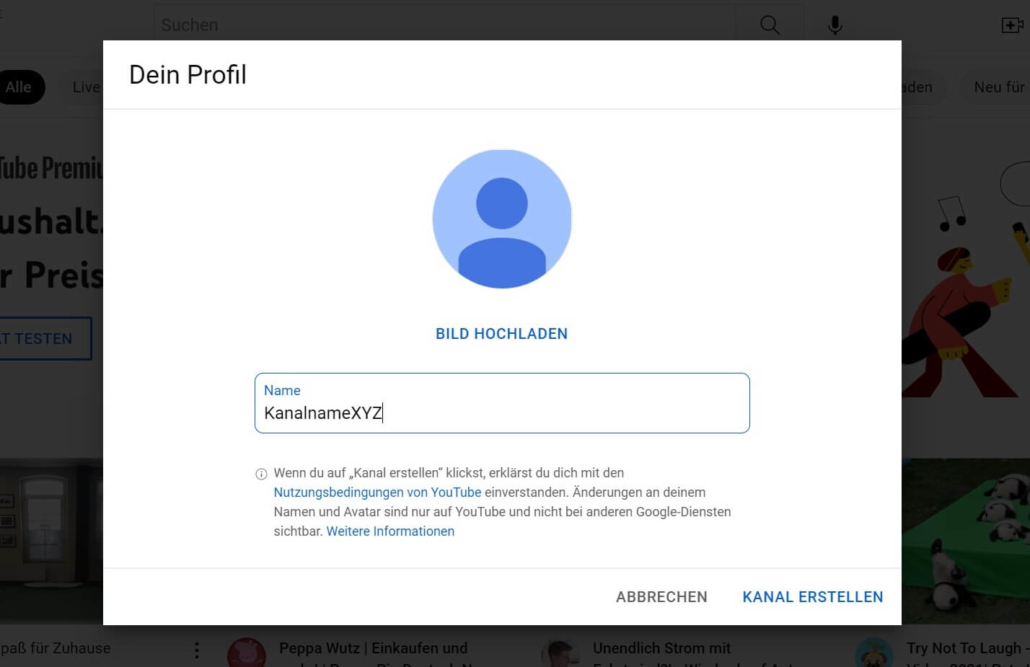The image size is (1030, 667).
Task: Click the Peppa Wutz channel avatar
Action: point(246,653)
